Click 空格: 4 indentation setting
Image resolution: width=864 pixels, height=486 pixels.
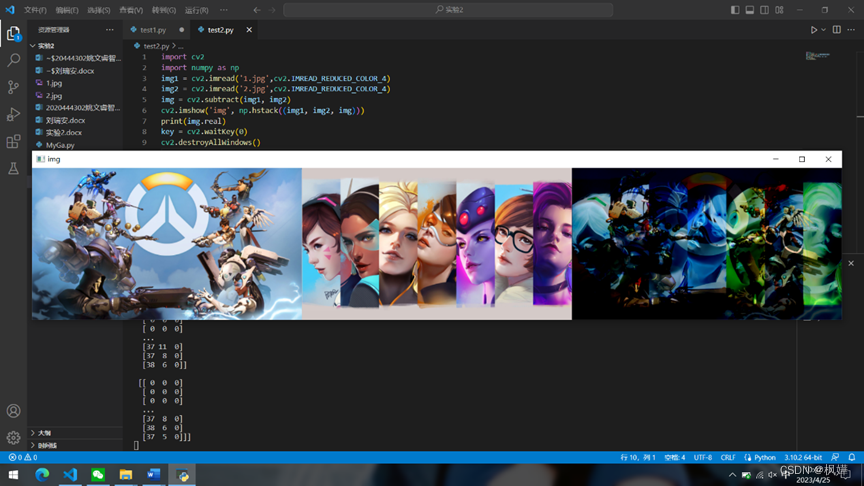[674, 457]
